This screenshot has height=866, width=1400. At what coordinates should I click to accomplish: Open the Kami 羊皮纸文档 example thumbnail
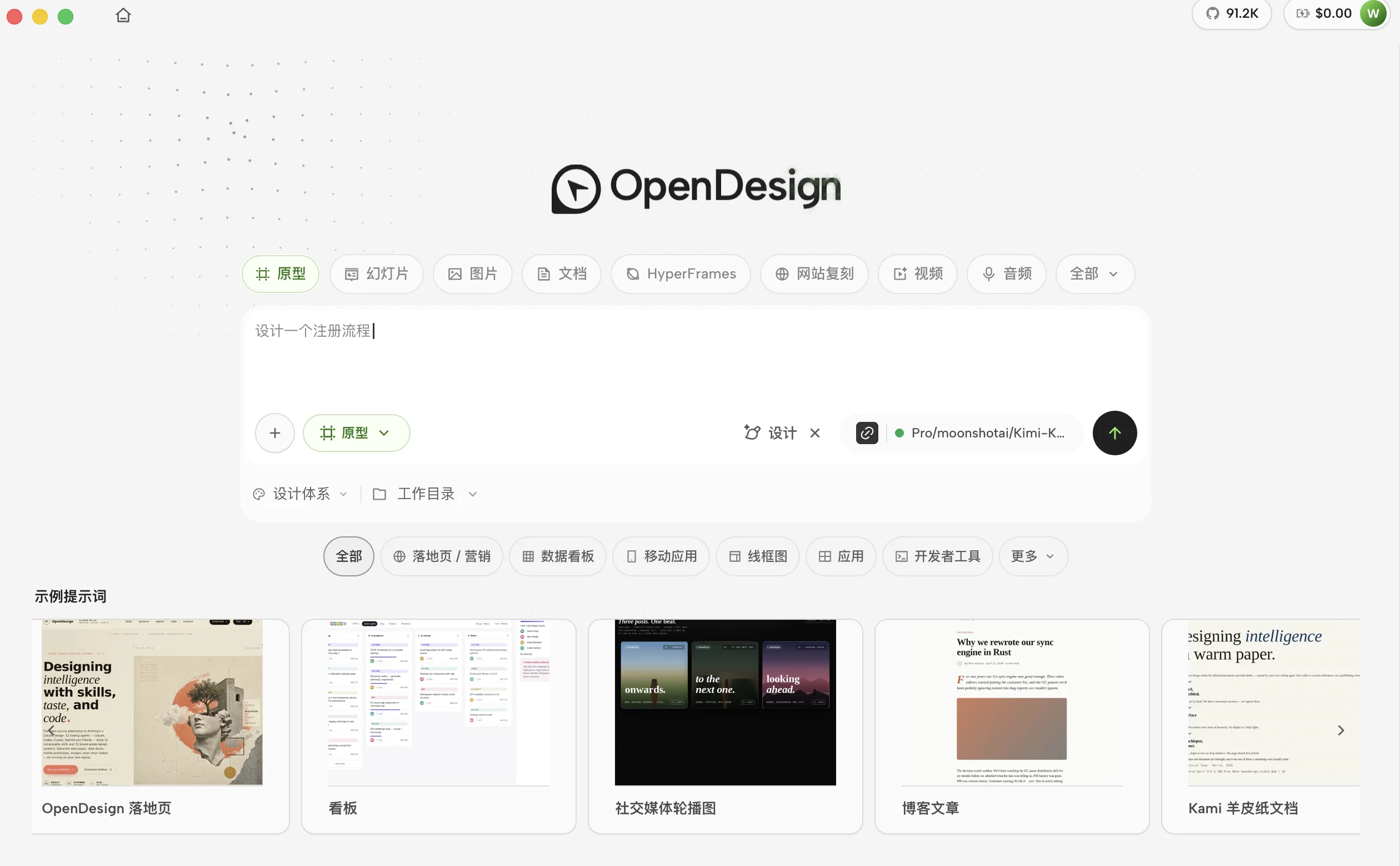[1273, 702]
